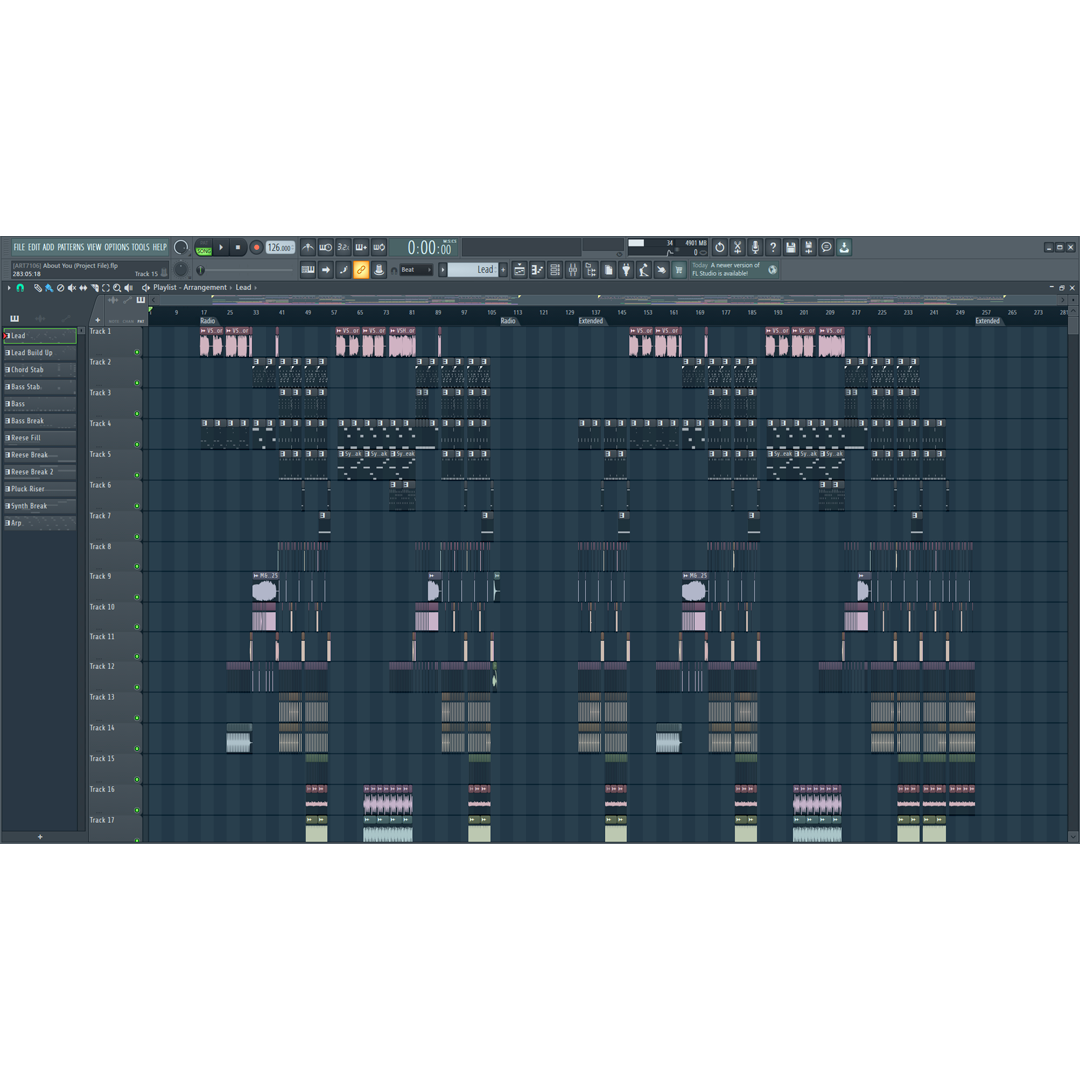Toggle the loop recording icon
The width and height of the screenshot is (1080, 1080).
(x=379, y=247)
